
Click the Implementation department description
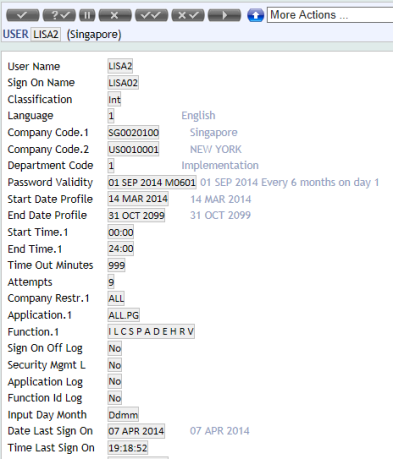click(220, 165)
